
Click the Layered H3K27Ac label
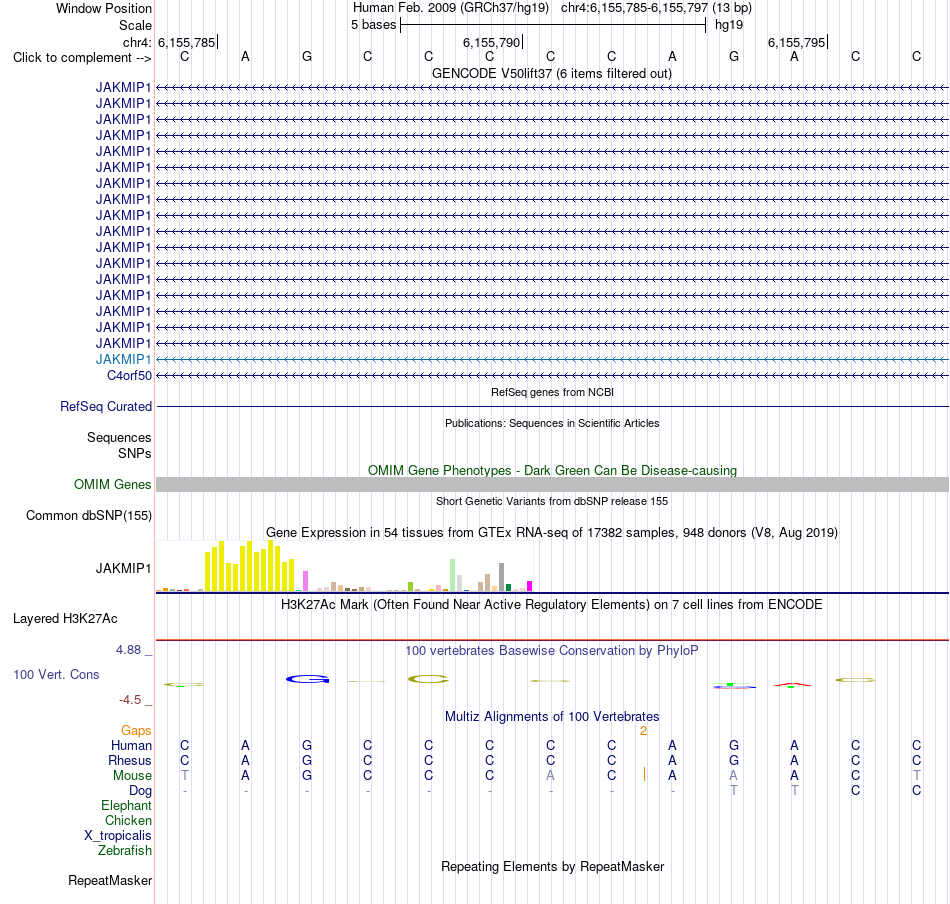pyautogui.click(x=65, y=619)
